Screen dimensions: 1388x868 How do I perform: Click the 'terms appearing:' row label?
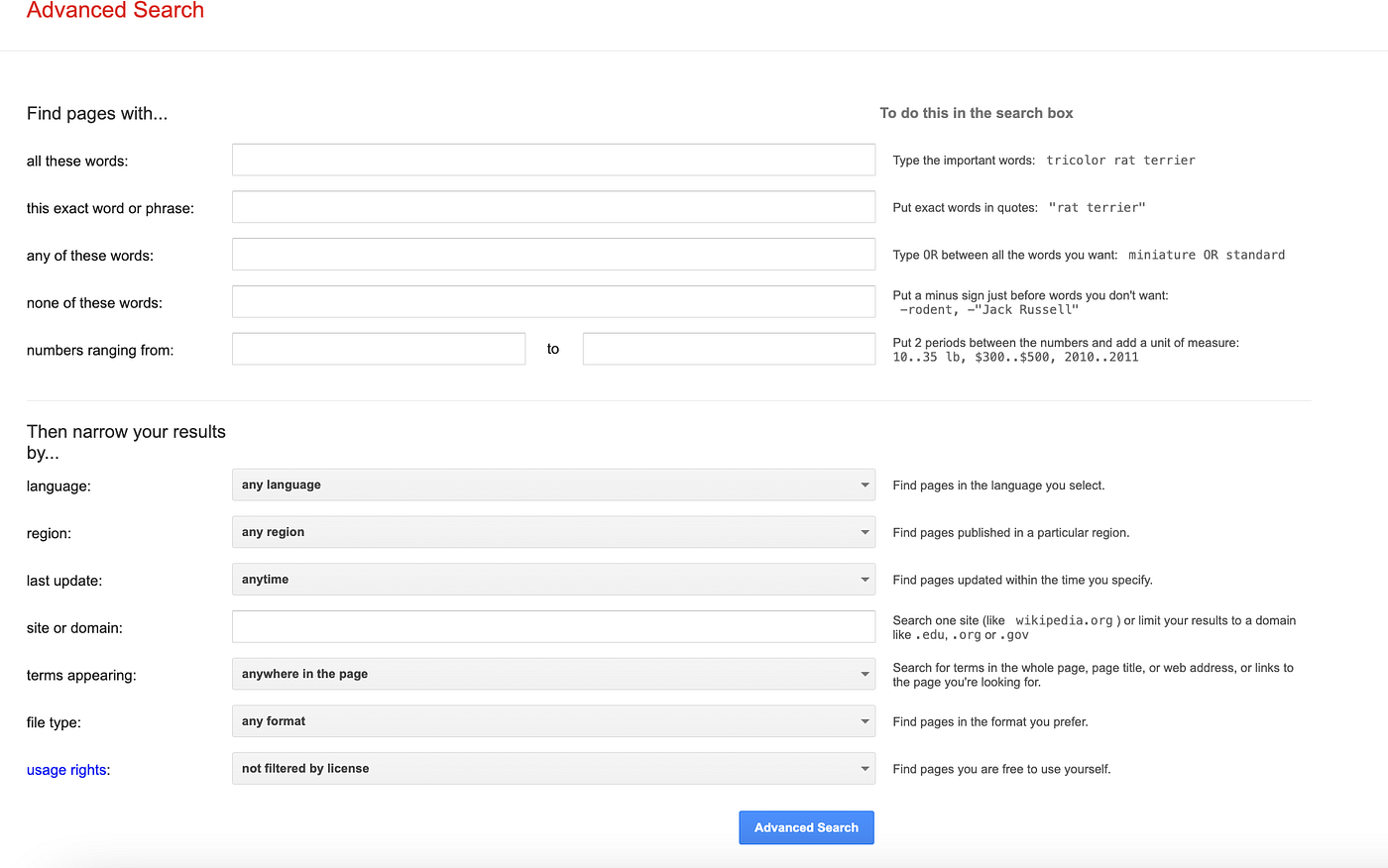tap(81, 676)
